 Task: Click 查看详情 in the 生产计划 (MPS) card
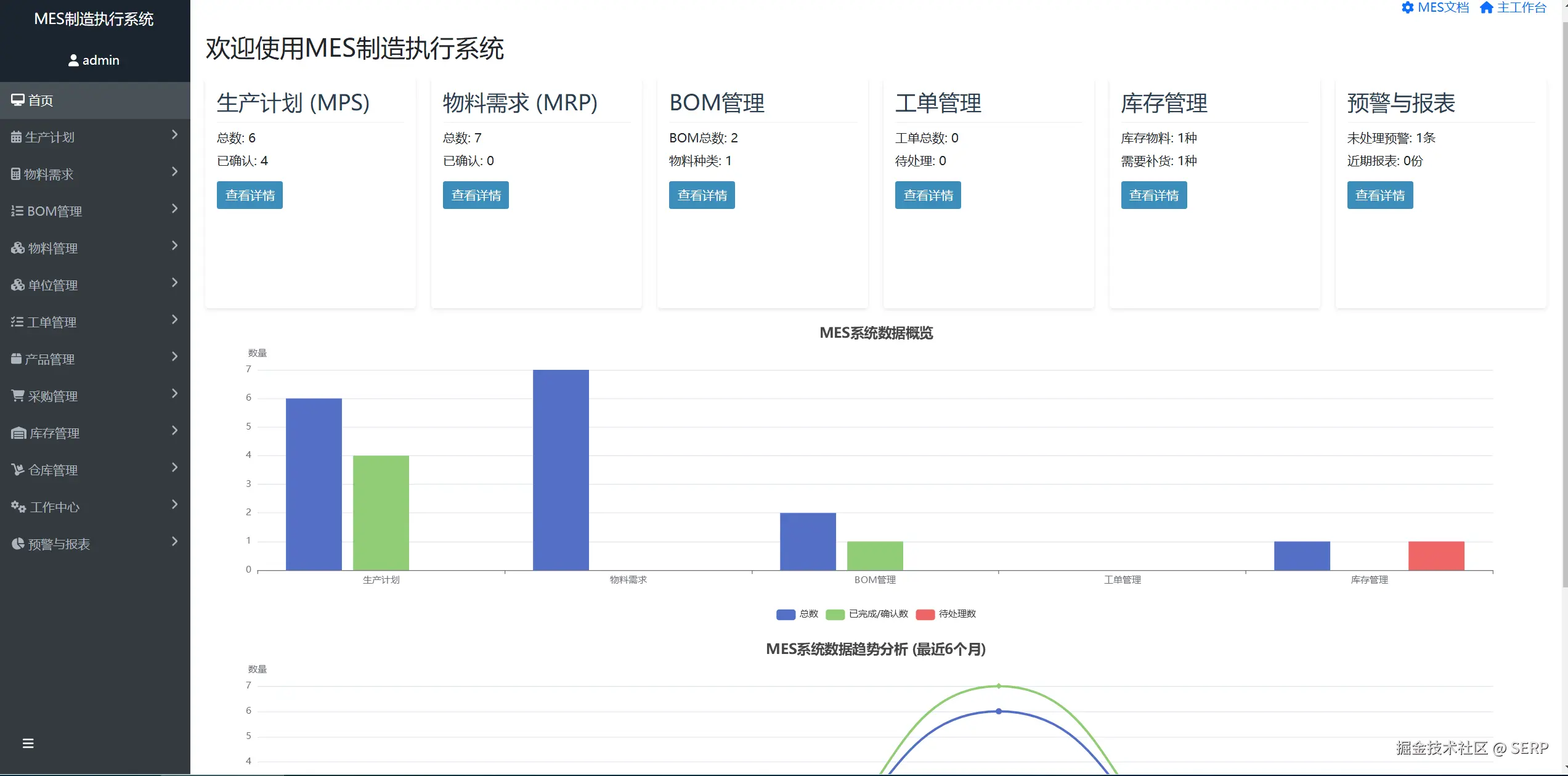click(x=250, y=195)
